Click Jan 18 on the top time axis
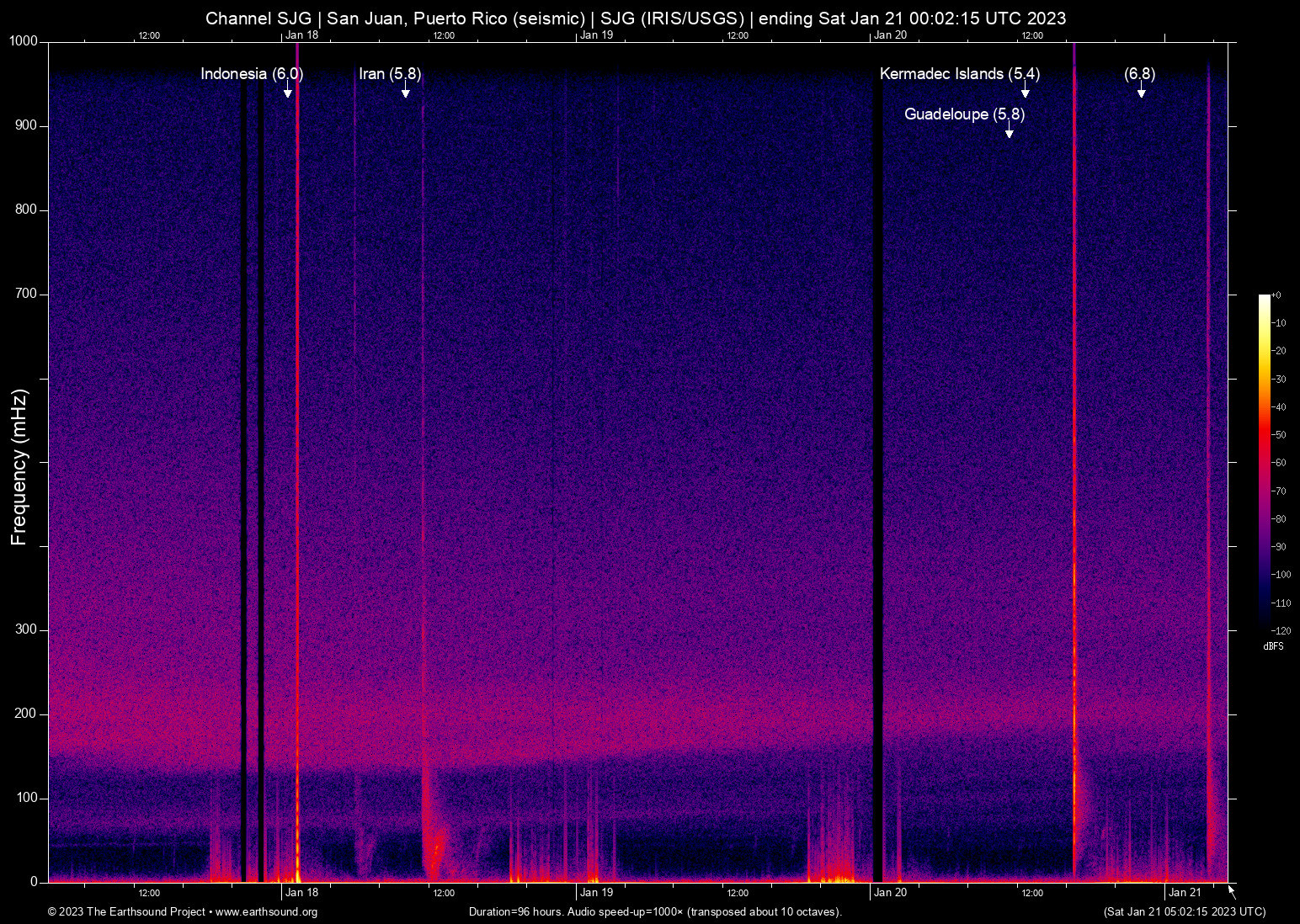 point(301,35)
